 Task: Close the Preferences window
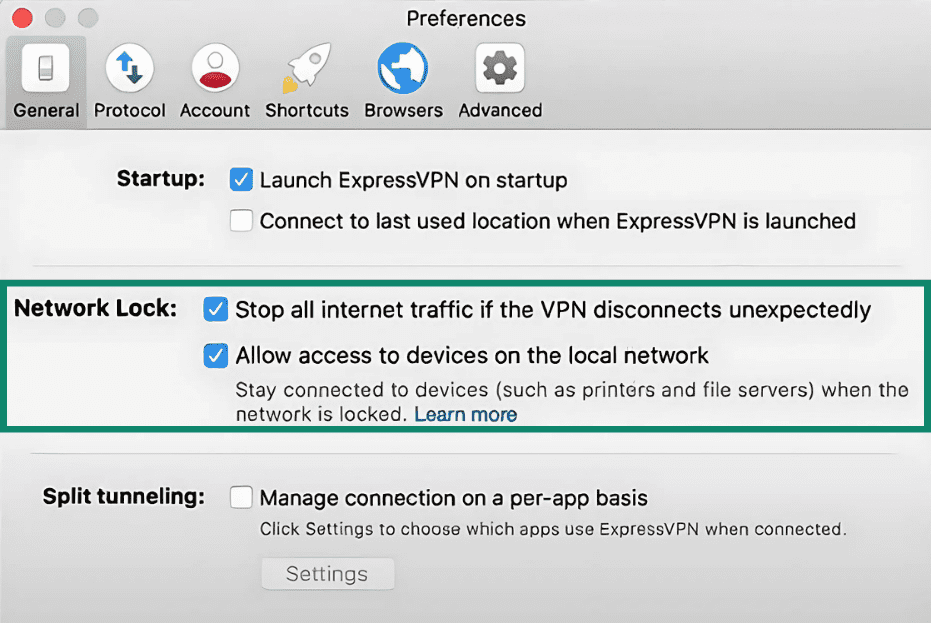(x=22, y=18)
